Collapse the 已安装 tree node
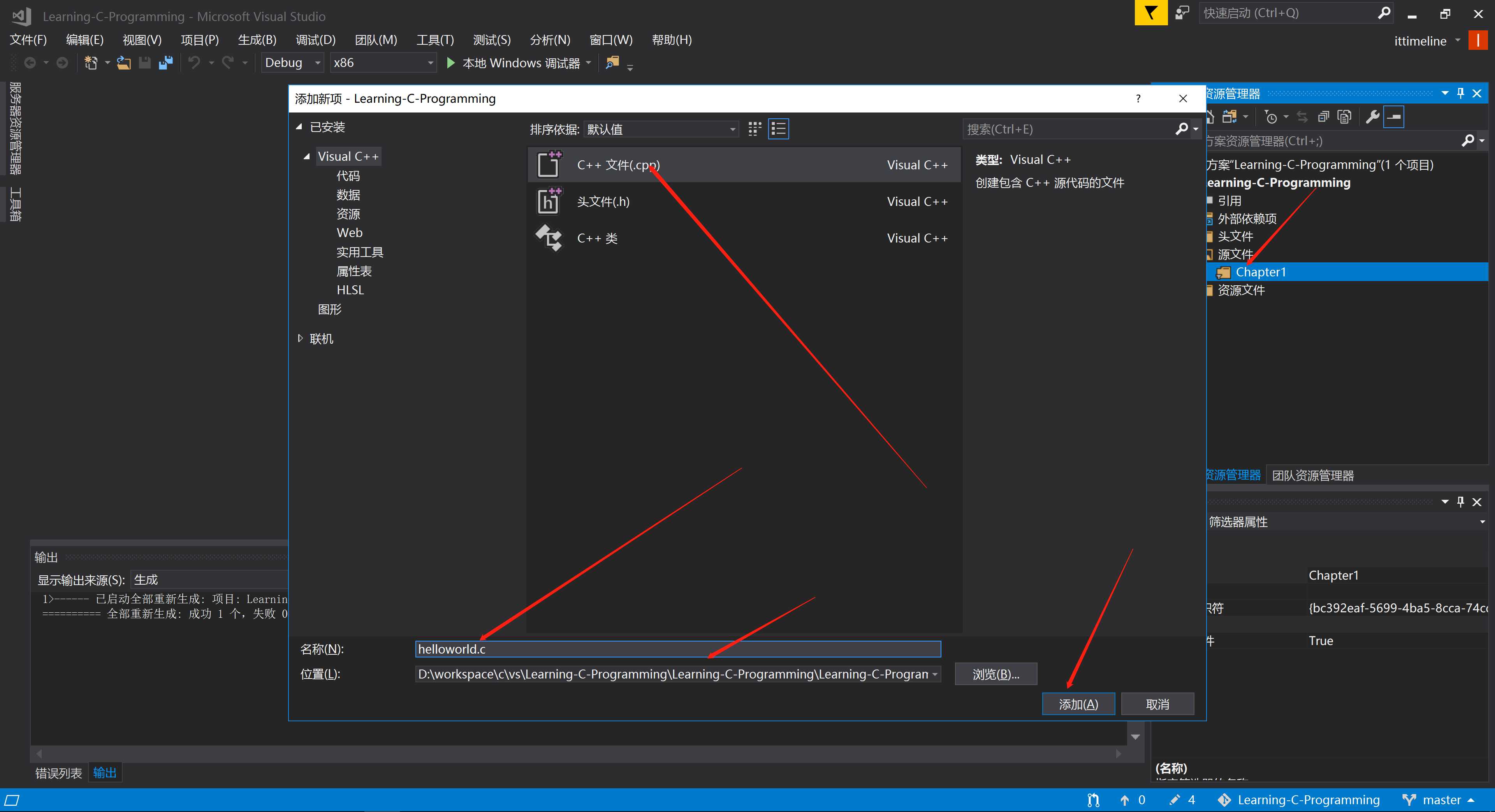This screenshot has width=1495, height=812. [x=299, y=127]
